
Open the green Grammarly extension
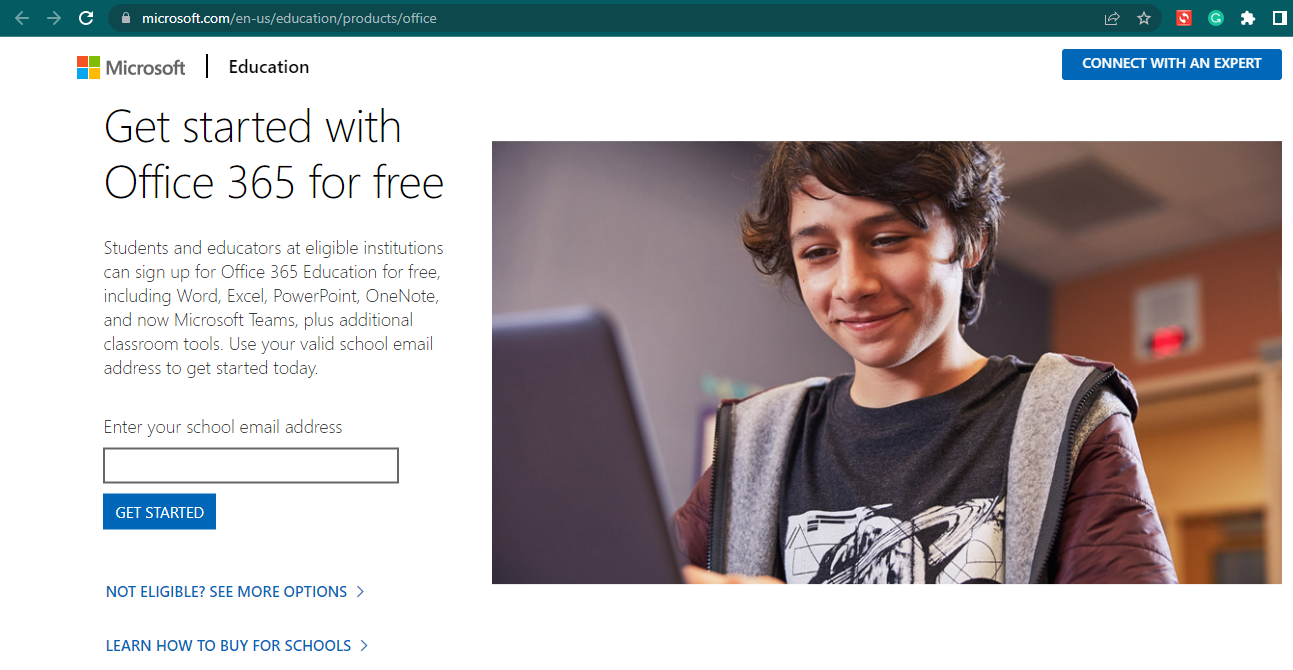point(1216,18)
